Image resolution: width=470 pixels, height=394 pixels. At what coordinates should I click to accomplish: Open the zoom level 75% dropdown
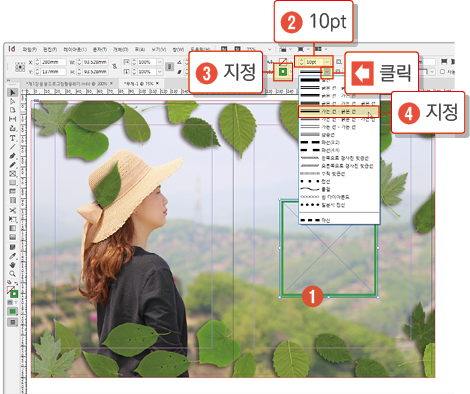(x=269, y=49)
